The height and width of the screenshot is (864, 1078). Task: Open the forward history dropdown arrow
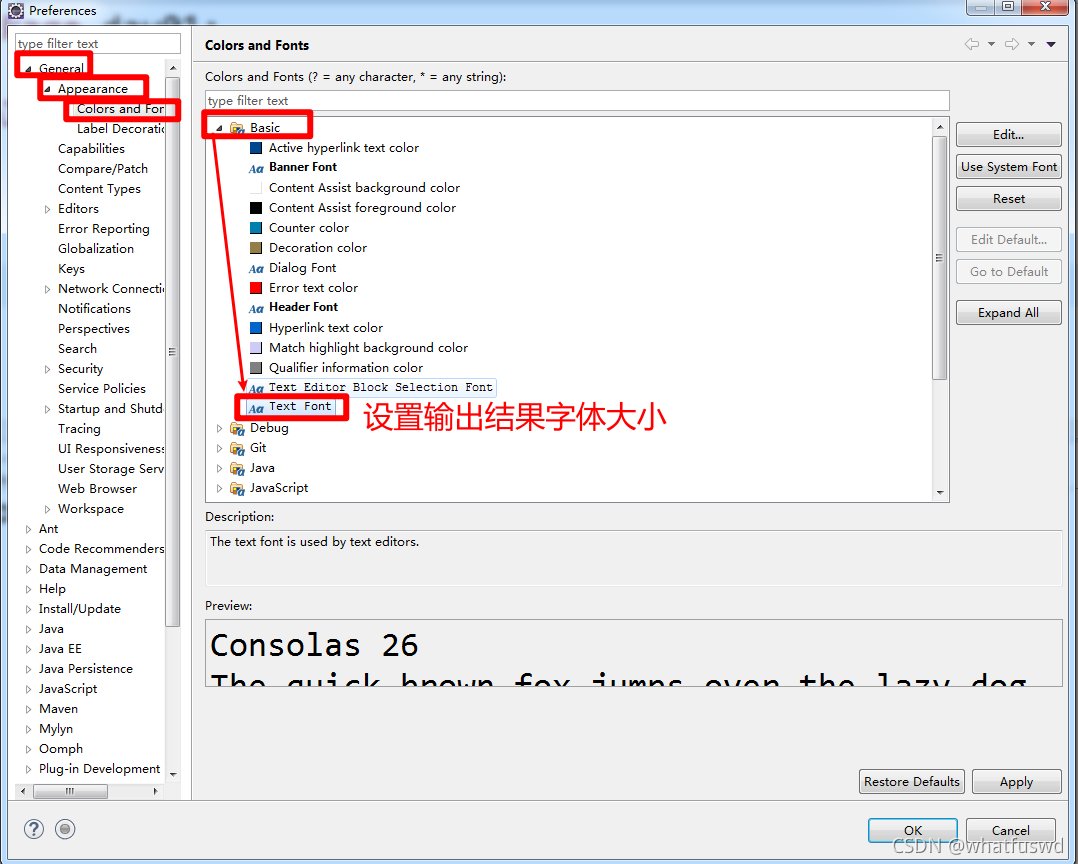(x=1031, y=44)
